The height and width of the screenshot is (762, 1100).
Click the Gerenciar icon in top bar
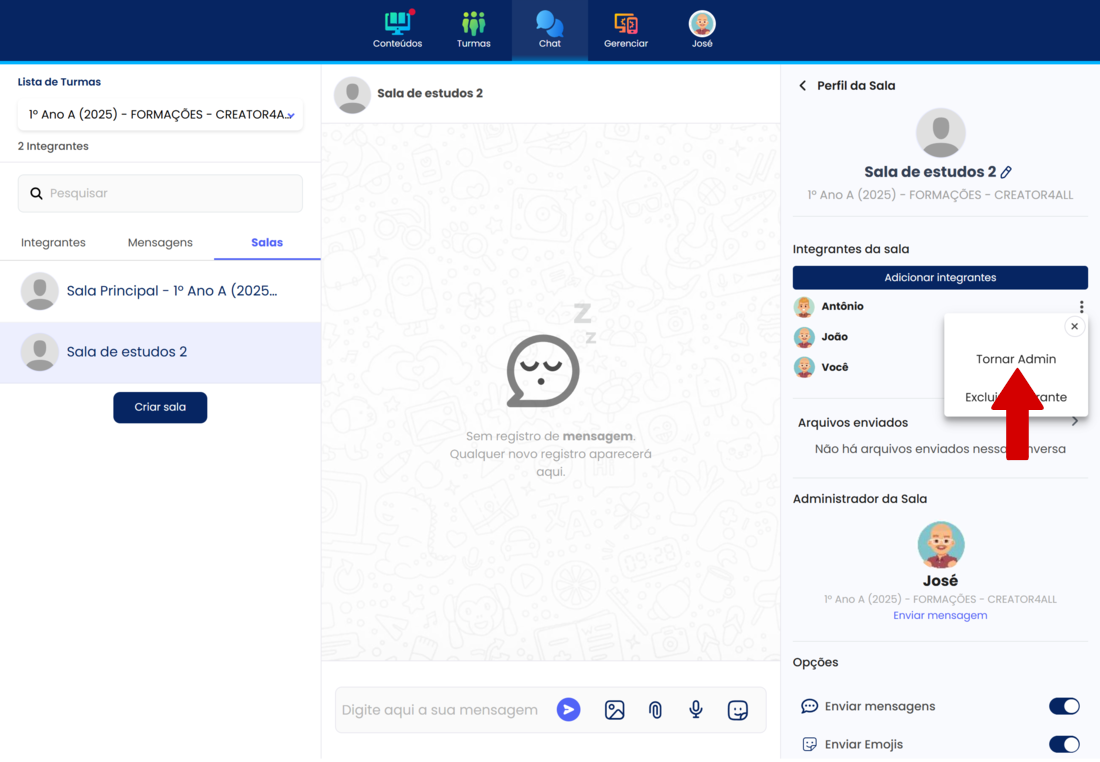(626, 24)
